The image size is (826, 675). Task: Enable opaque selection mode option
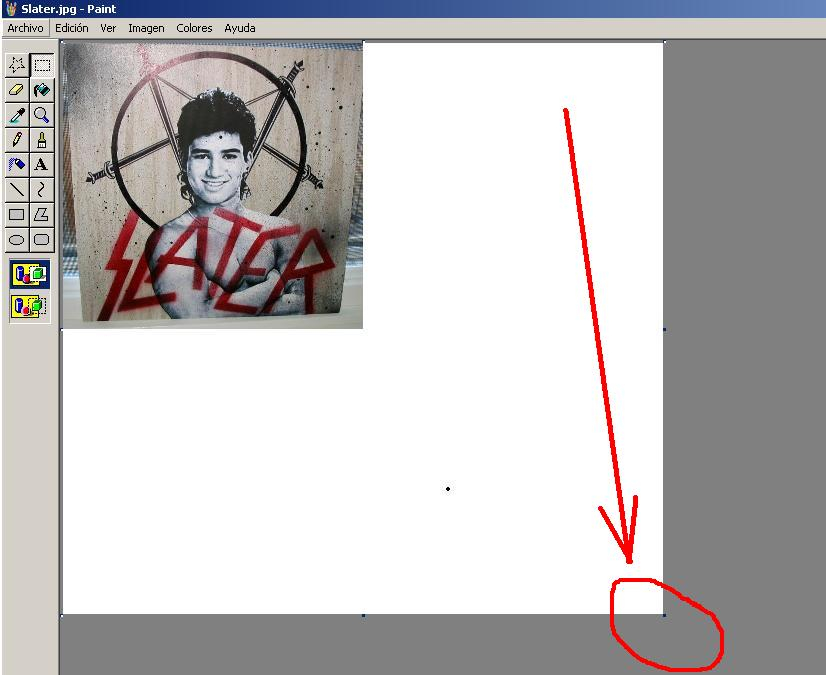[x=30, y=274]
